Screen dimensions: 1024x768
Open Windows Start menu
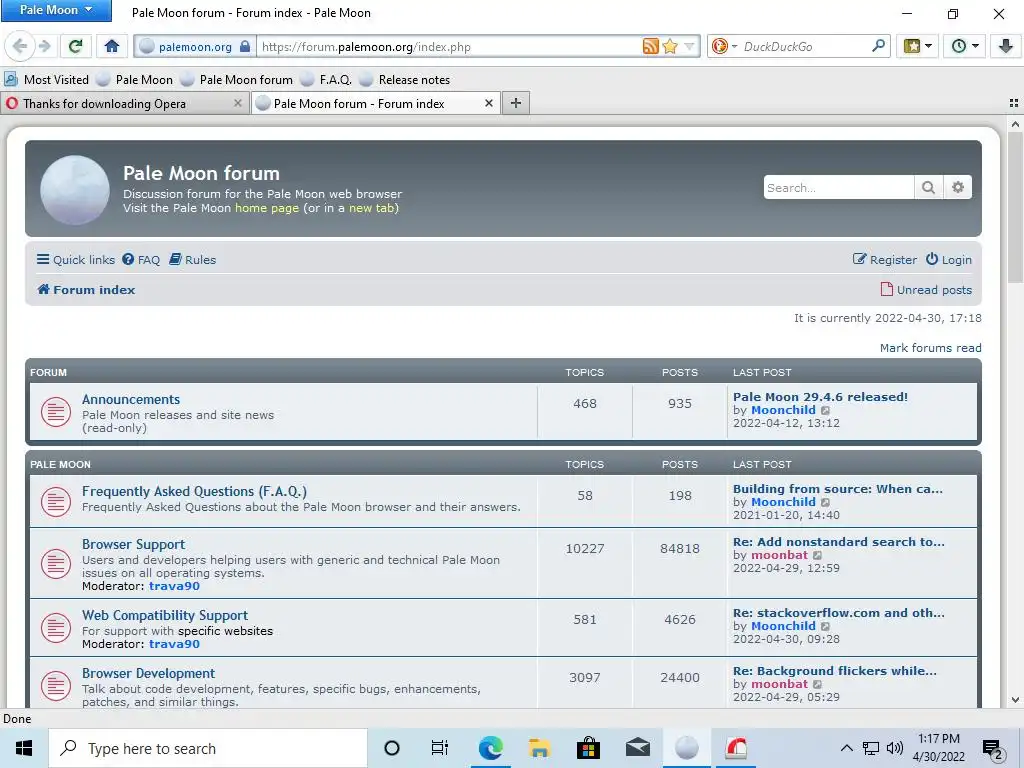(x=24, y=748)
